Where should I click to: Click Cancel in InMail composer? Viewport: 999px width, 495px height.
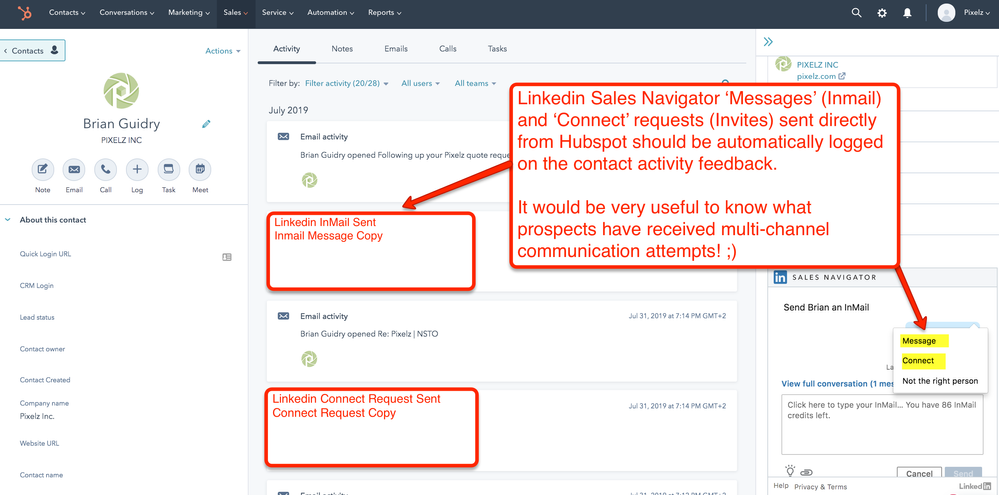(919, 474)
